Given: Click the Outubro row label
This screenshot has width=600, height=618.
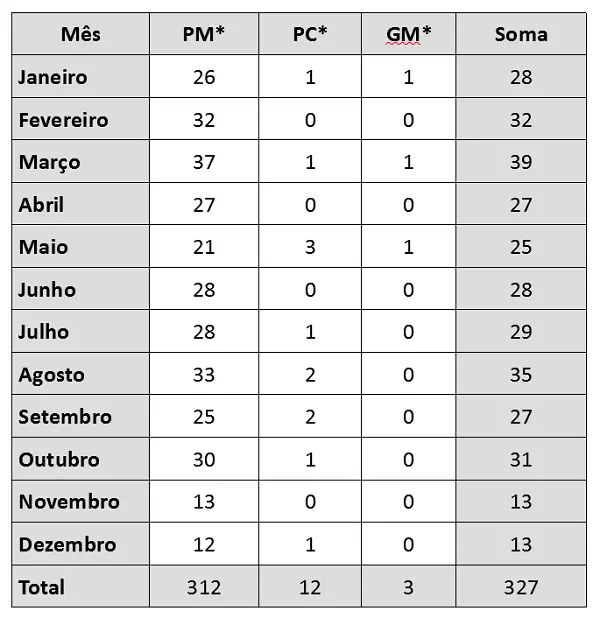Looking at the screenshot, I should [x=59, y=460].
